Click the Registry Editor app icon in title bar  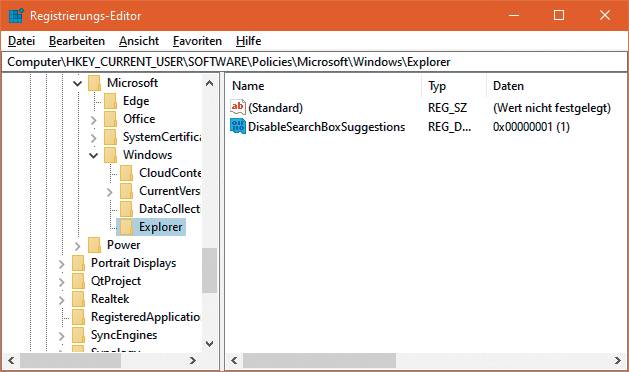pos(16,16)
